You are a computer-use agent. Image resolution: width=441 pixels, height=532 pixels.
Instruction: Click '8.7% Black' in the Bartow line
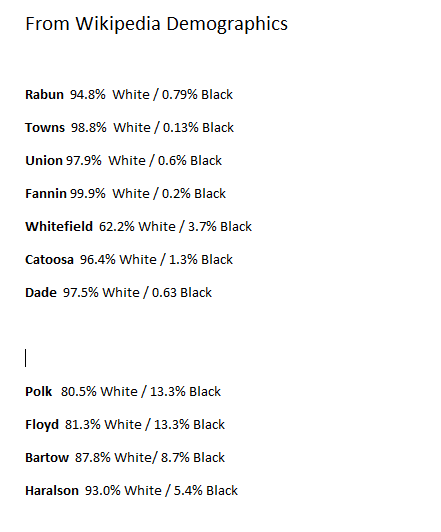(x=193, y=457)
